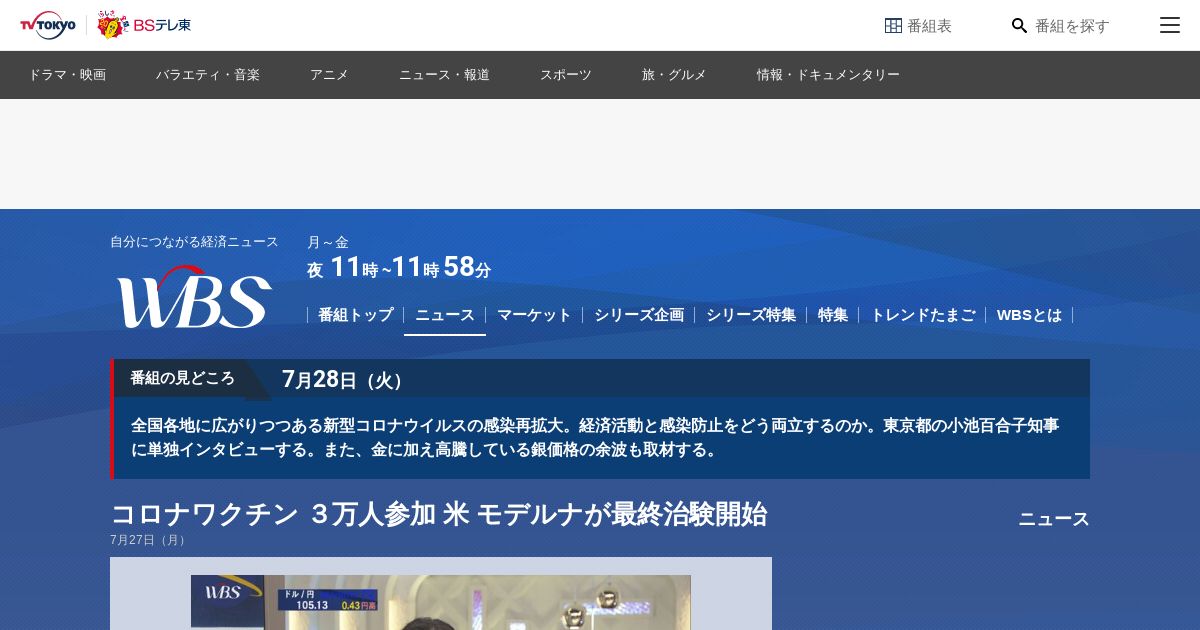Viewport: 1200px width, 630px height.
Task: Open the マーケット tab
Action: 534,315
